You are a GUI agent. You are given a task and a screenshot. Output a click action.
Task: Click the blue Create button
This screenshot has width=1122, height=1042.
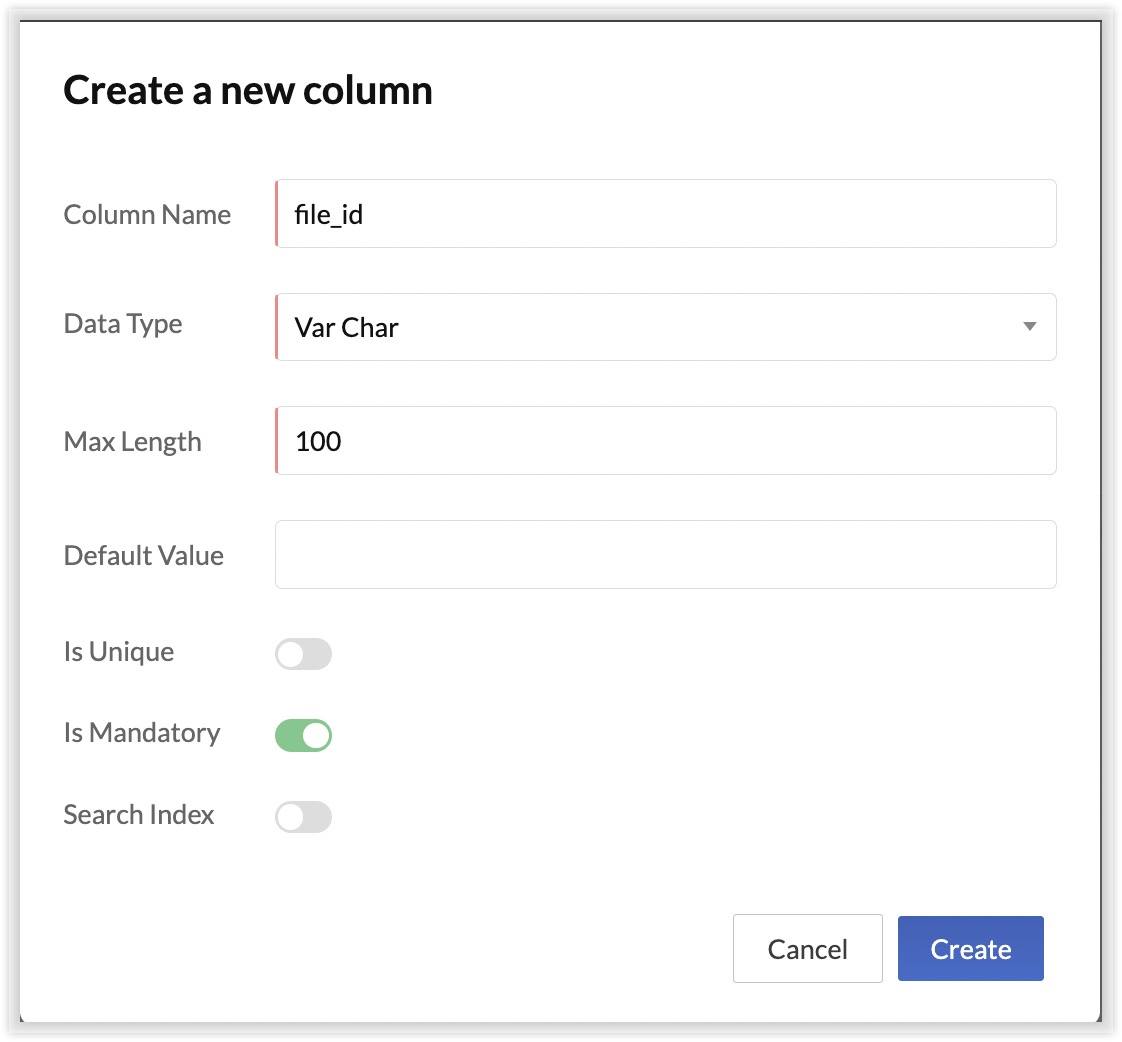pyautogui.click(x=970, y=949)
